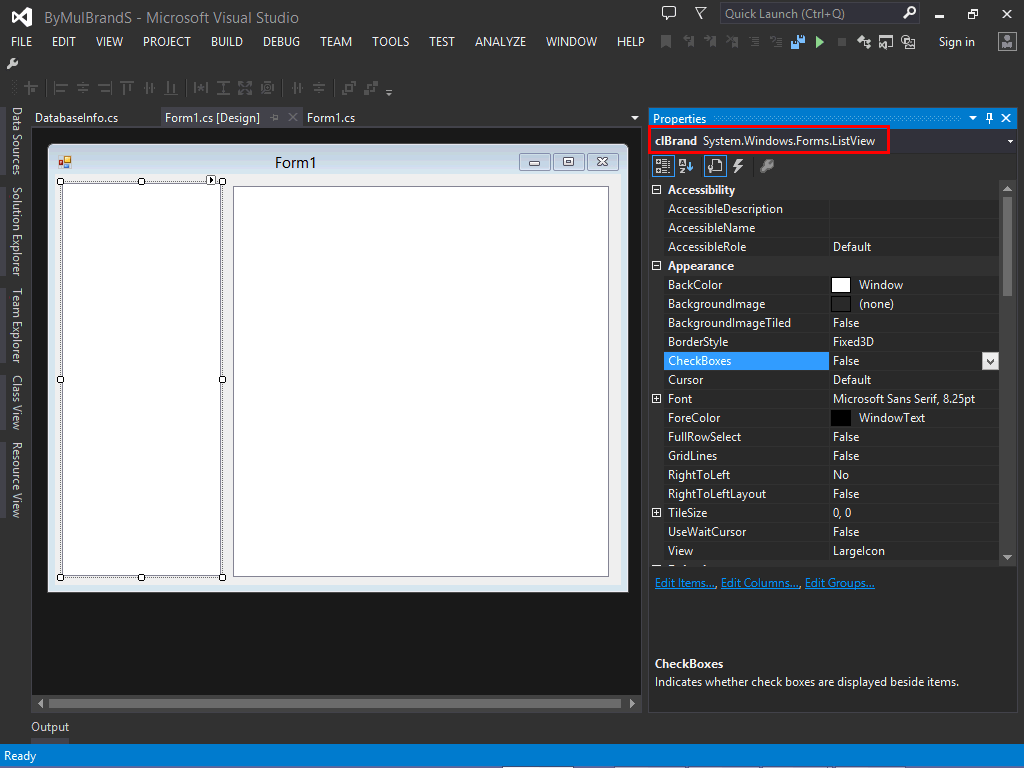Toggle auto-hide pin on Properties panel
Screen dimensions: 1024x768
click(989, 118)
